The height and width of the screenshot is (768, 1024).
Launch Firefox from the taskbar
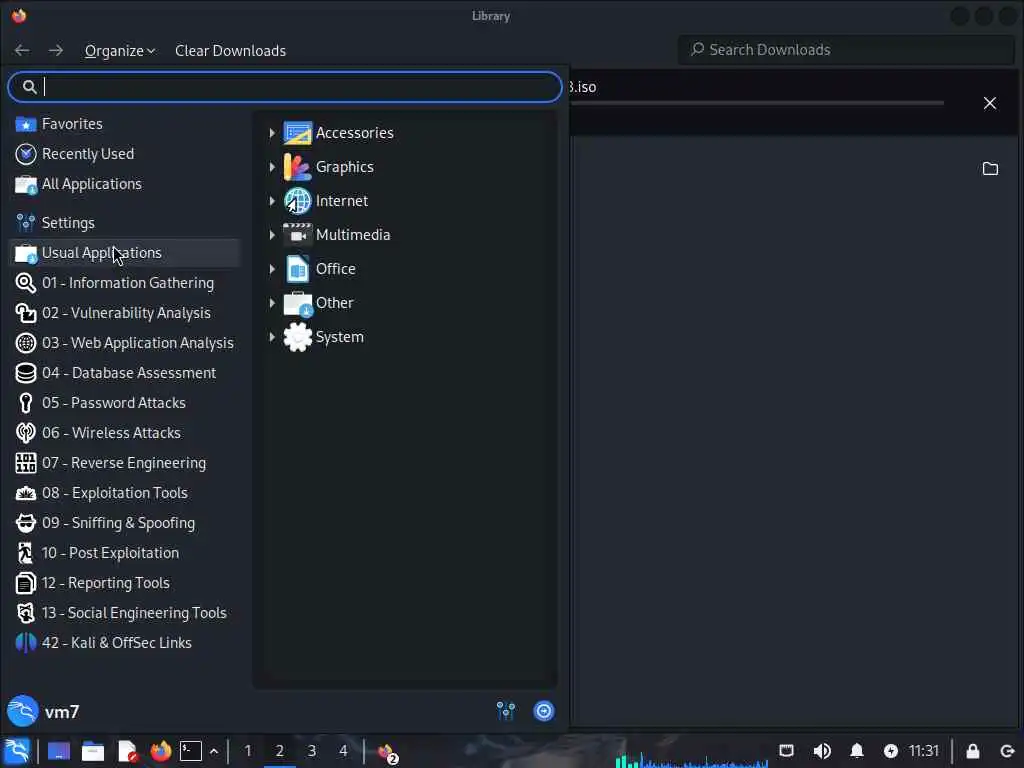(x=161, y=751)
